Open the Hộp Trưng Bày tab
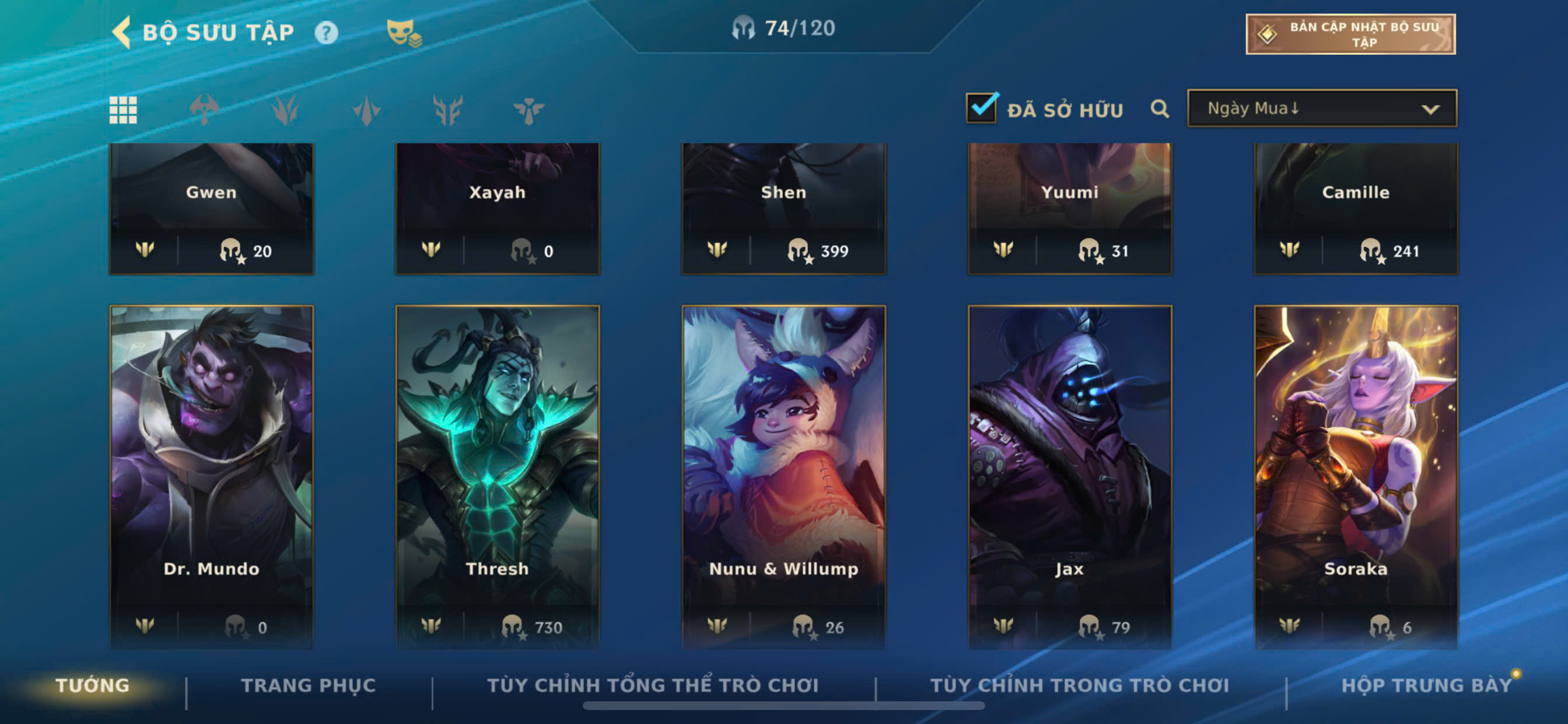Viewport: 1568px width, 724px height. pos(1427,685)
